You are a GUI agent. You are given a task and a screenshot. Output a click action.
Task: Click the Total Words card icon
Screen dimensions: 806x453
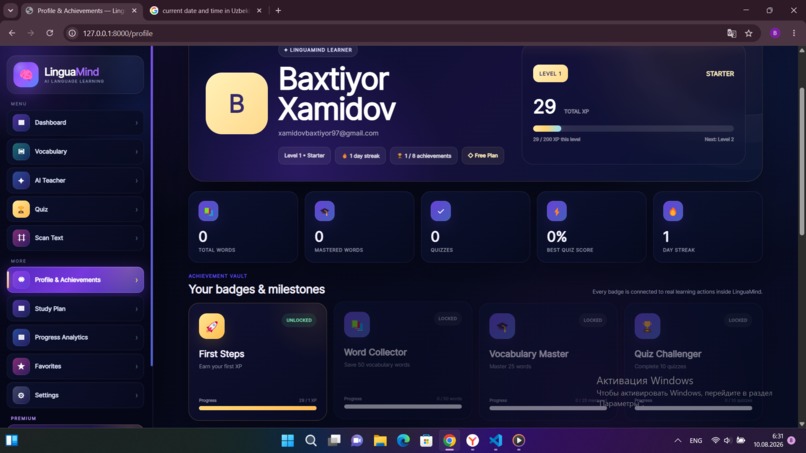click(208, 211)
